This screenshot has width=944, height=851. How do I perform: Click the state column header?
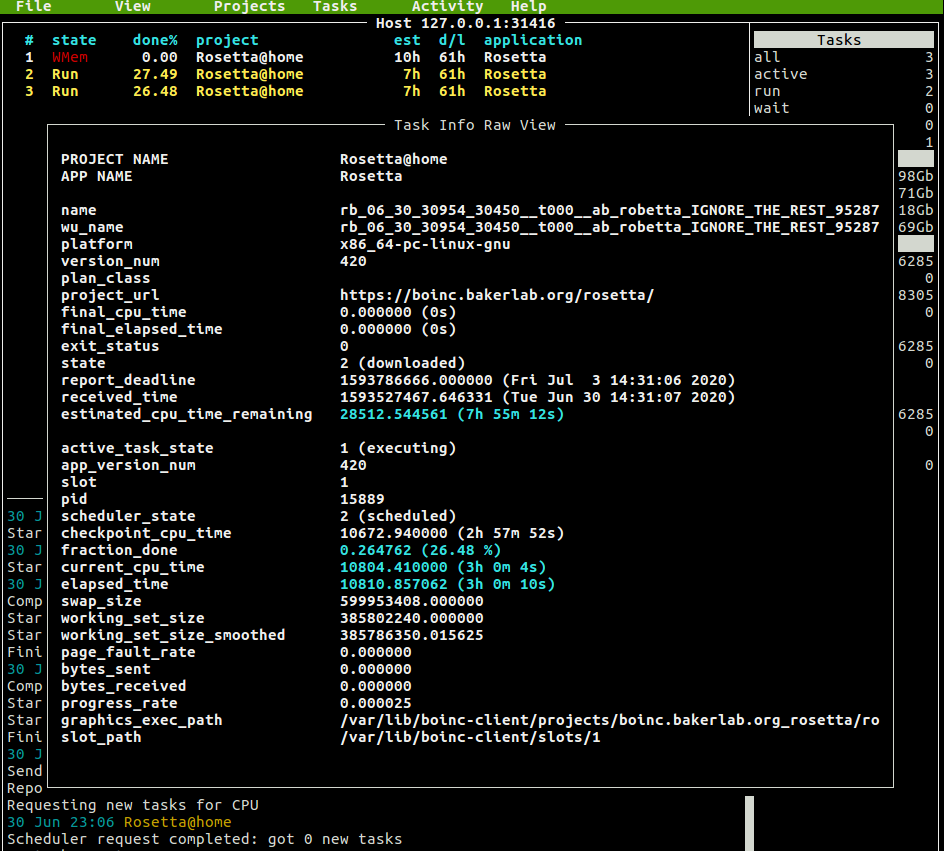pyautogui.click(x=74, y=40)
